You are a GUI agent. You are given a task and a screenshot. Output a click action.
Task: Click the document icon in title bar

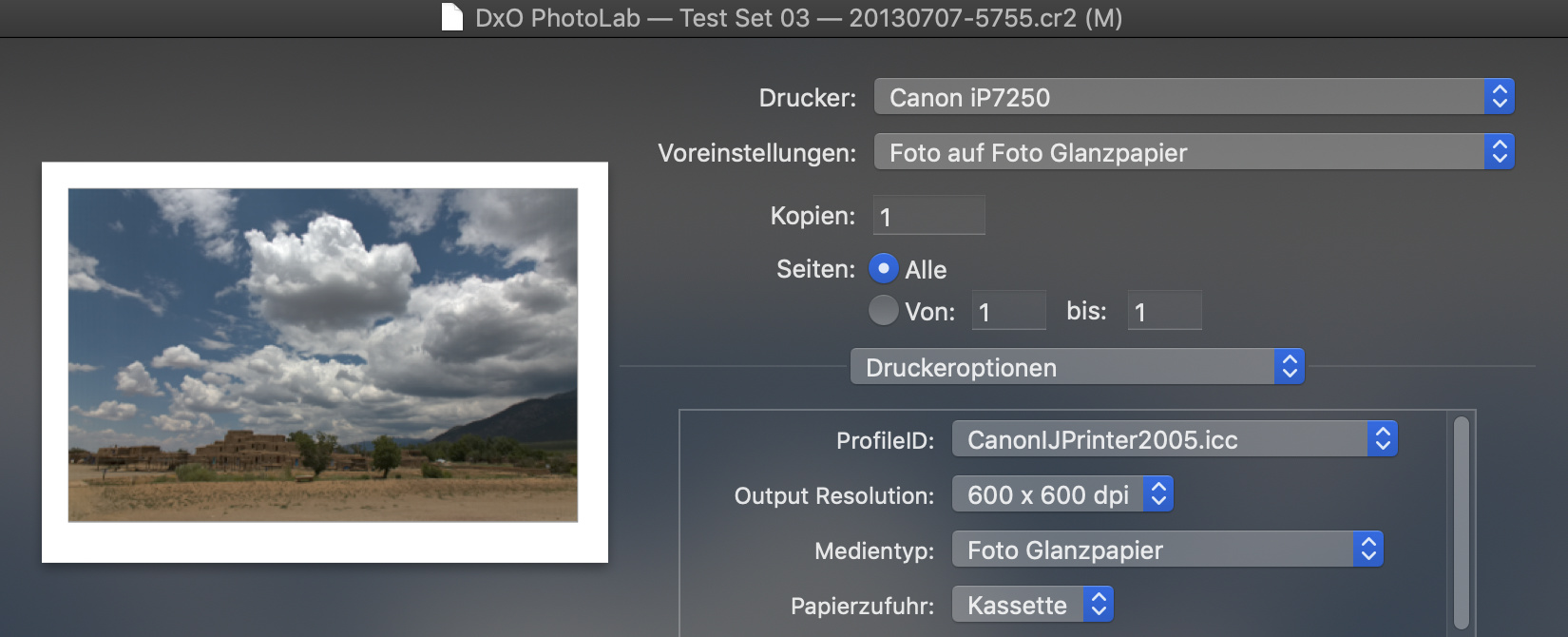(452, 17)
